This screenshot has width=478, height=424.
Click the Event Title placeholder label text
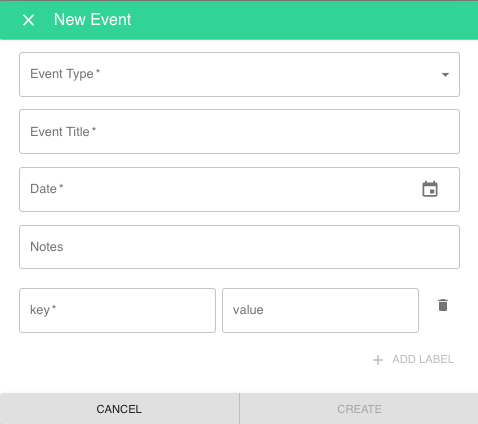pyautogui.click(x=63, y=132)
